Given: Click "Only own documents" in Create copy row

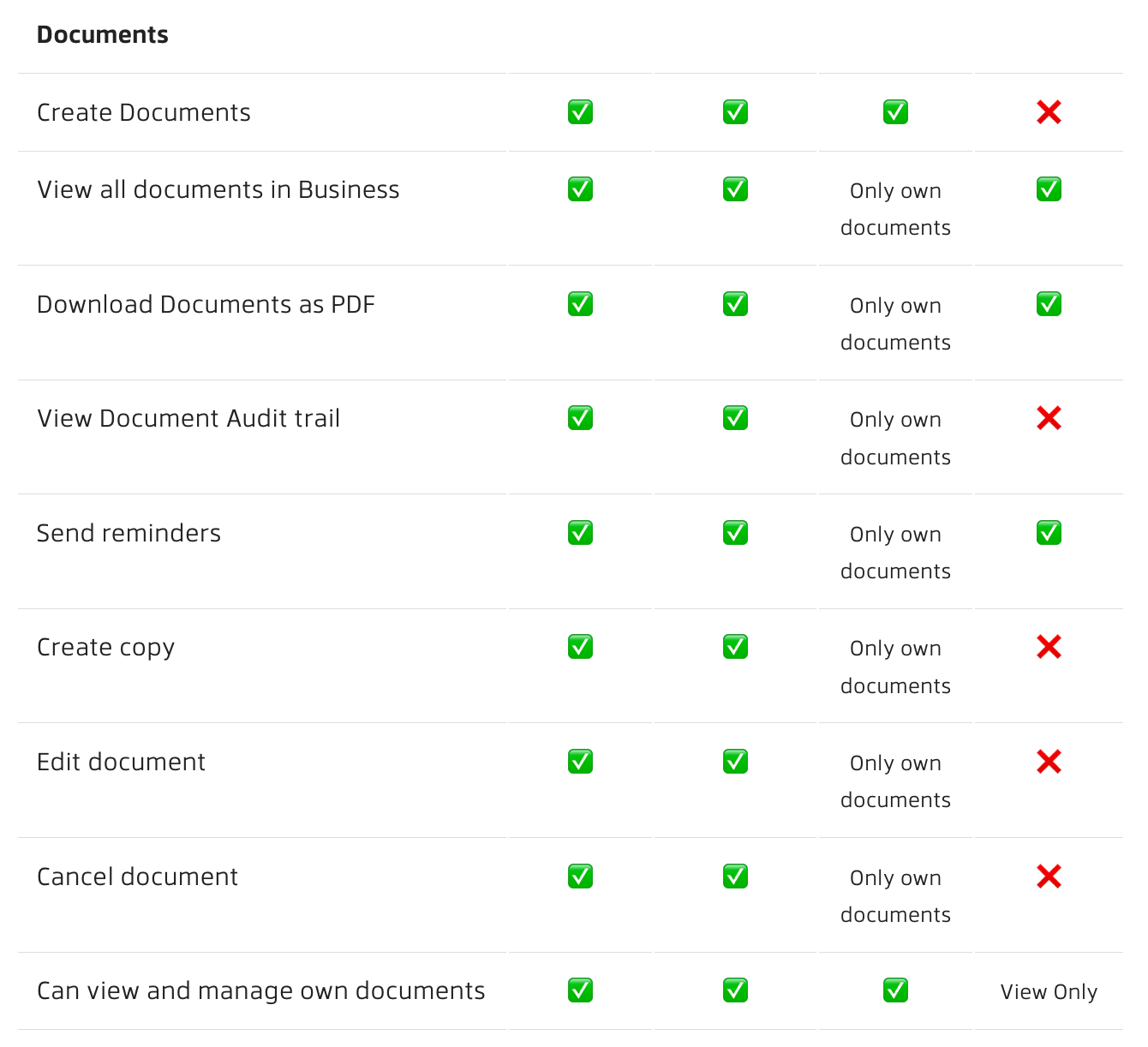Looking at the screenshot, I should [895, 667].
